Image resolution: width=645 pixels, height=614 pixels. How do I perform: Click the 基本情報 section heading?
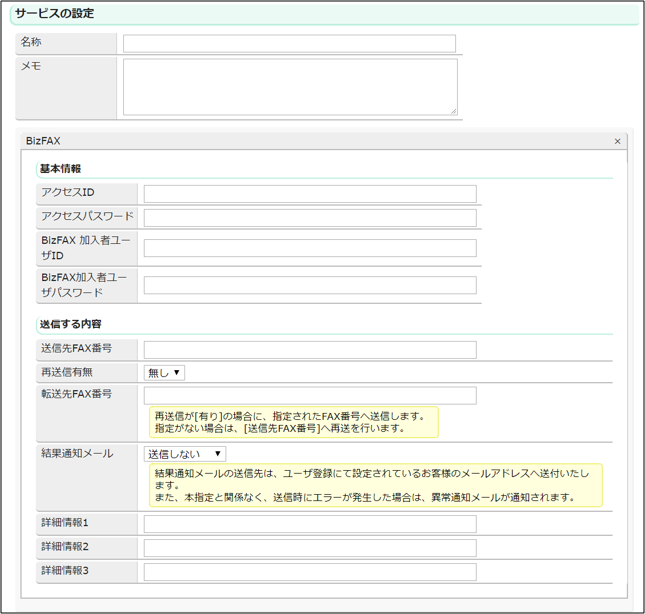[x=60, y=169]
